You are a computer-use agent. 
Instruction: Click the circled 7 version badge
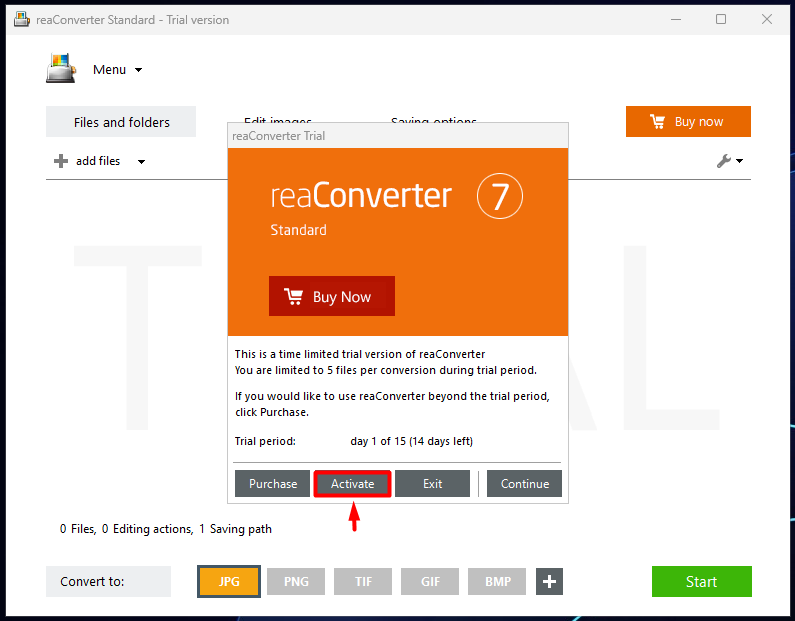[499, 196]
